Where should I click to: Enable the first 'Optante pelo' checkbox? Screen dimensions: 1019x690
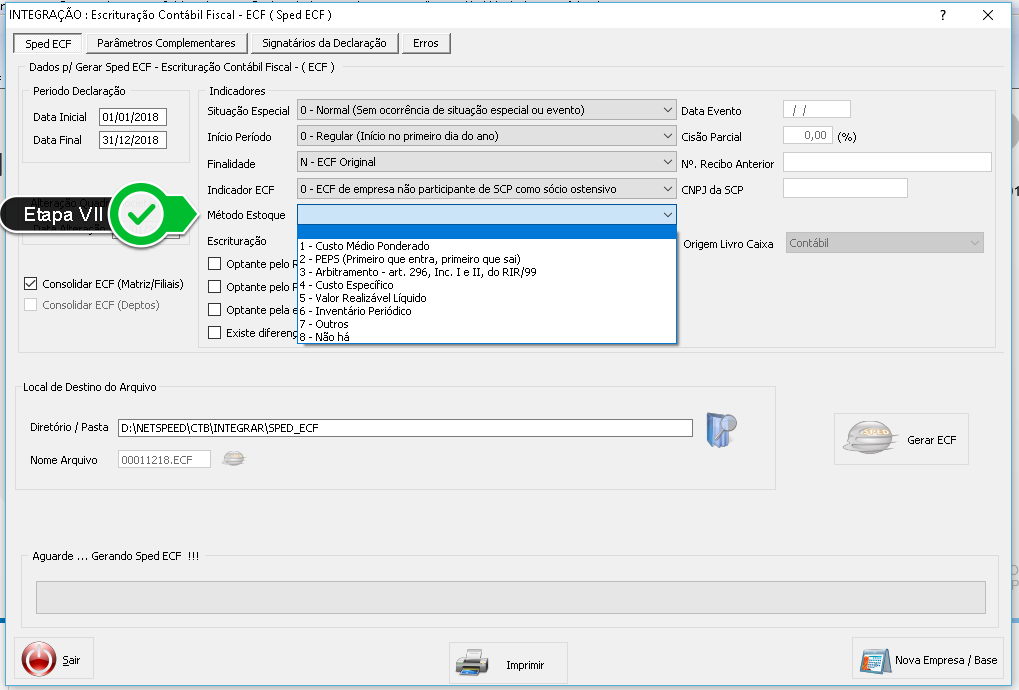coord(214,264)
